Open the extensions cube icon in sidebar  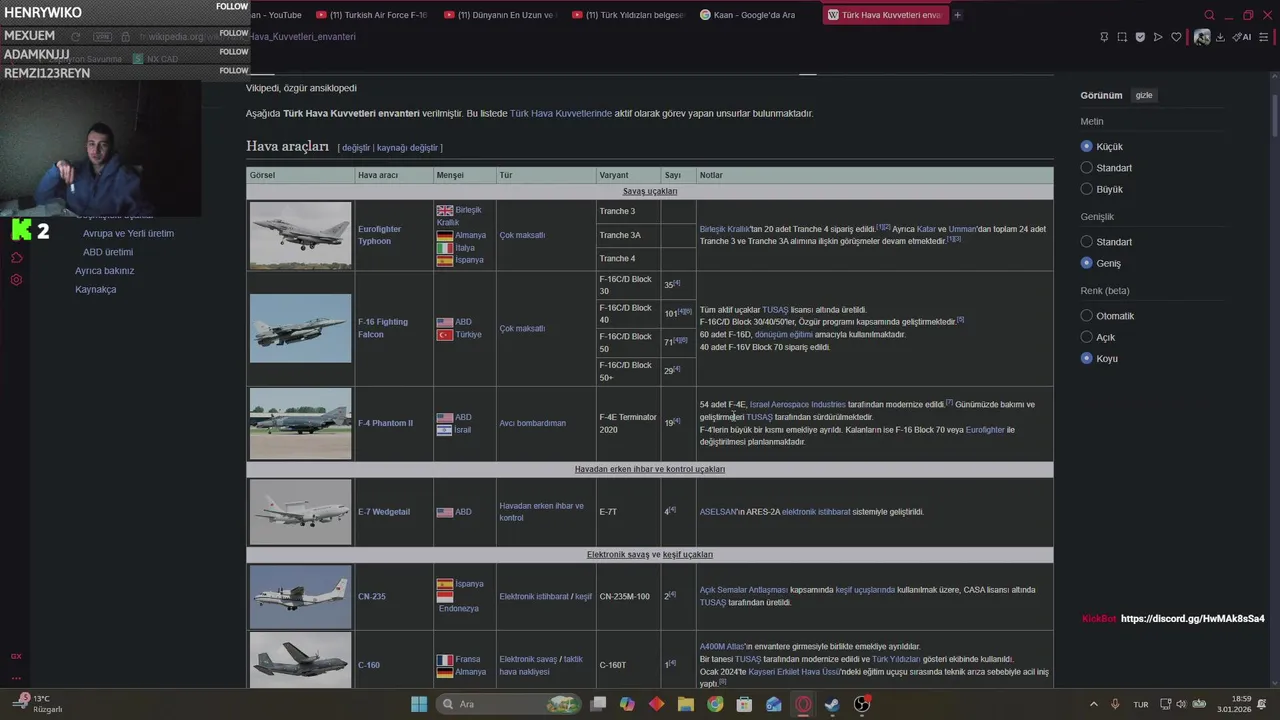(16, 257)
